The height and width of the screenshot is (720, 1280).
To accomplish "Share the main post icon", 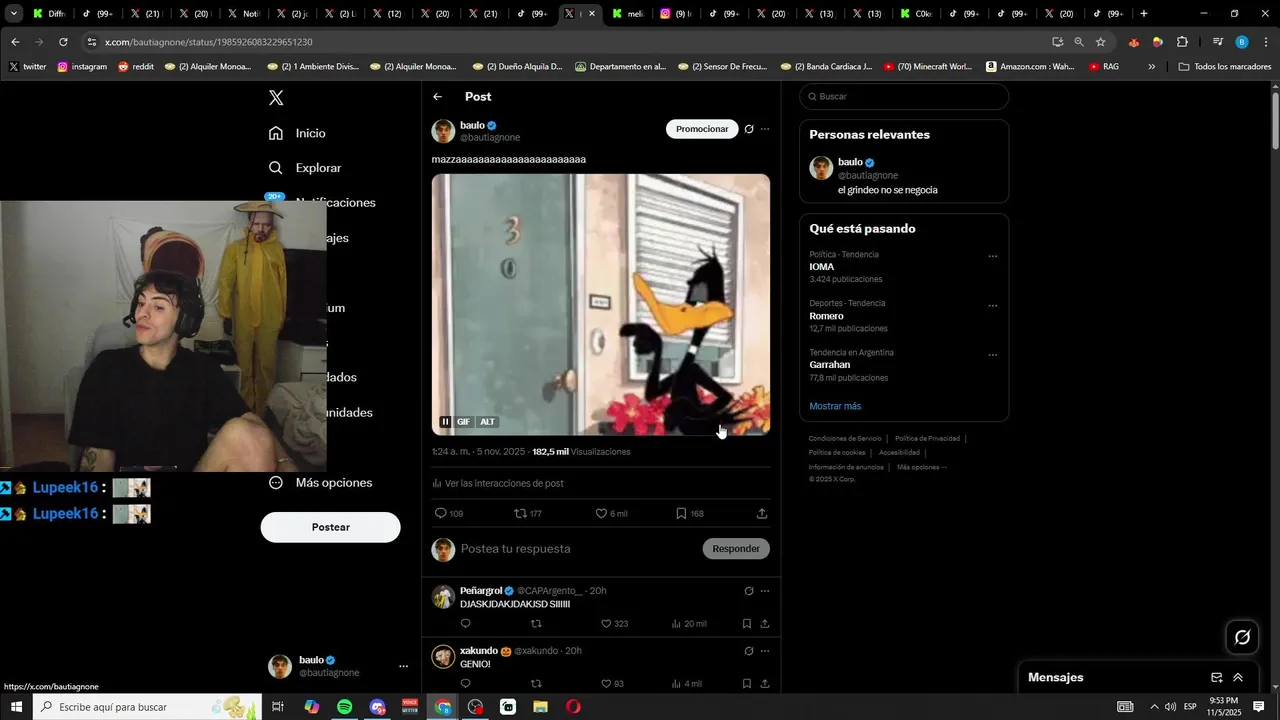I will pos(762,513).
